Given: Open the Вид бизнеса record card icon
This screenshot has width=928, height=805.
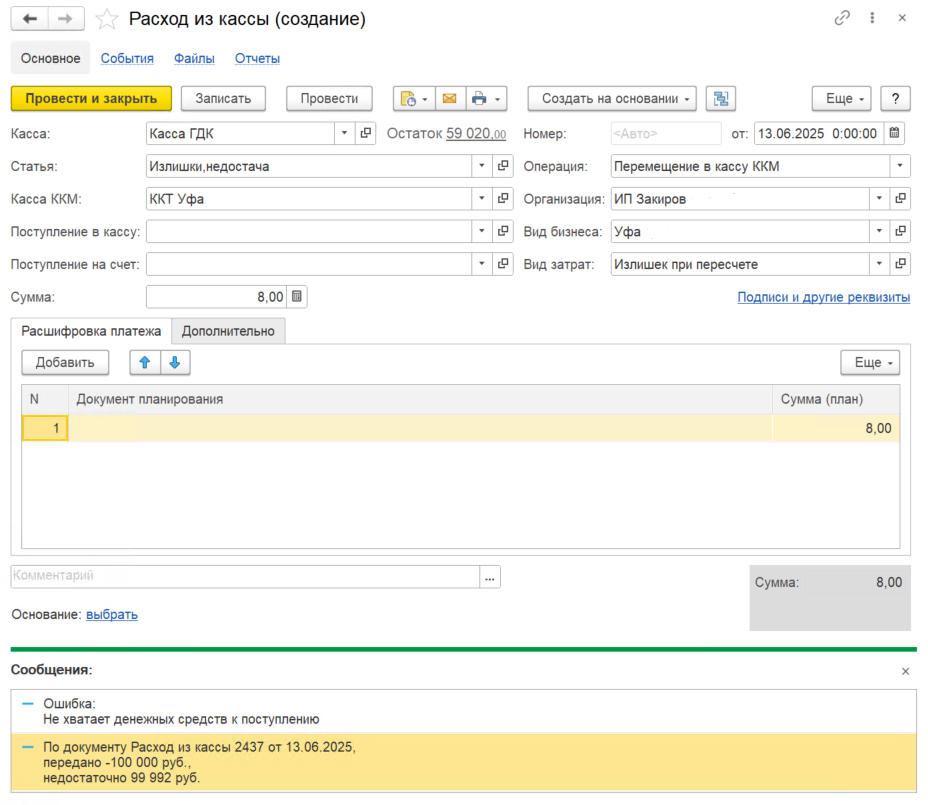Looking at the screenshot, I should tap(900, 231).
